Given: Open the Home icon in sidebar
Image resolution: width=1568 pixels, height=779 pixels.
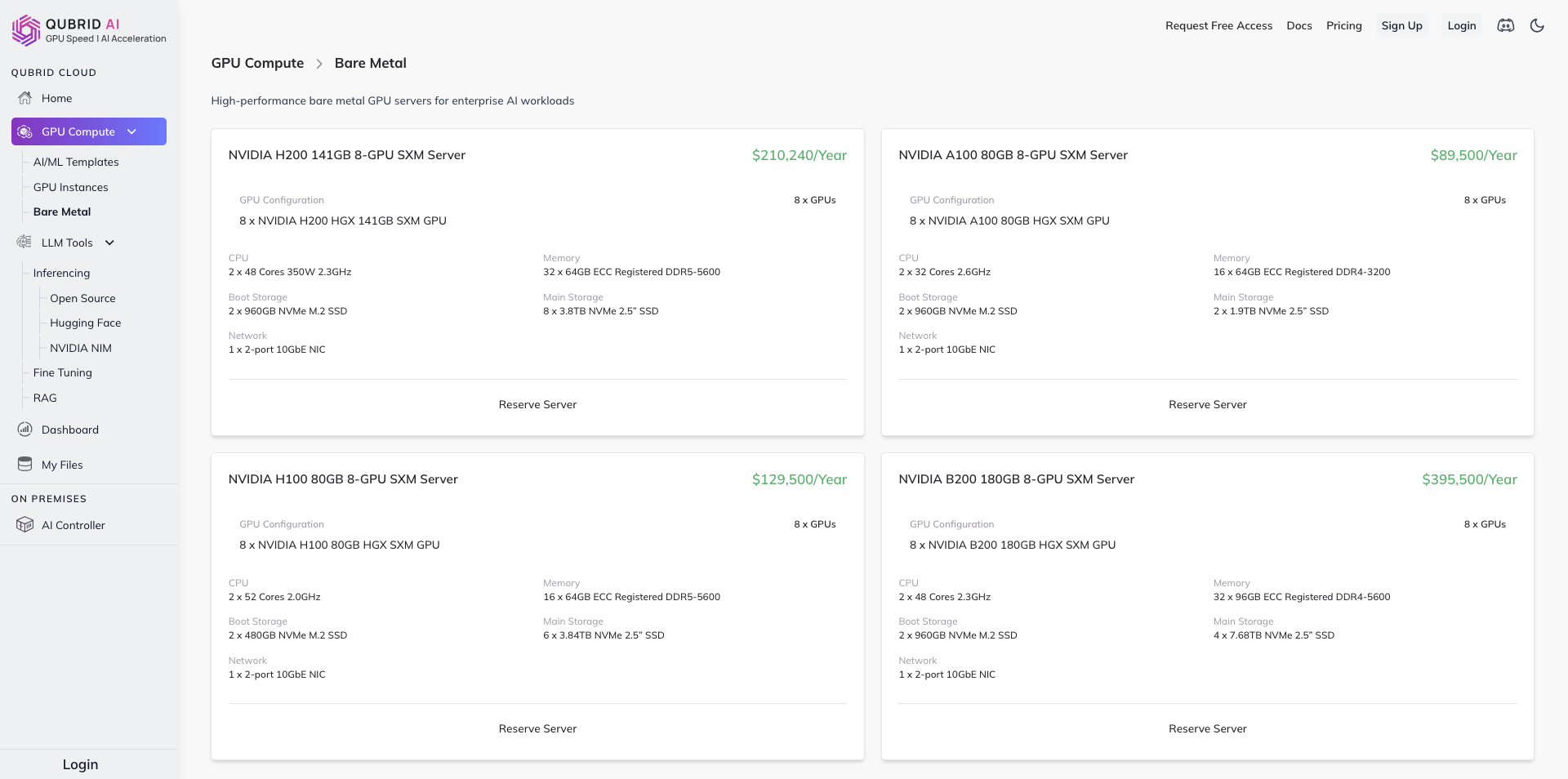Looking at the screenshot, I should tap(25, 98).
